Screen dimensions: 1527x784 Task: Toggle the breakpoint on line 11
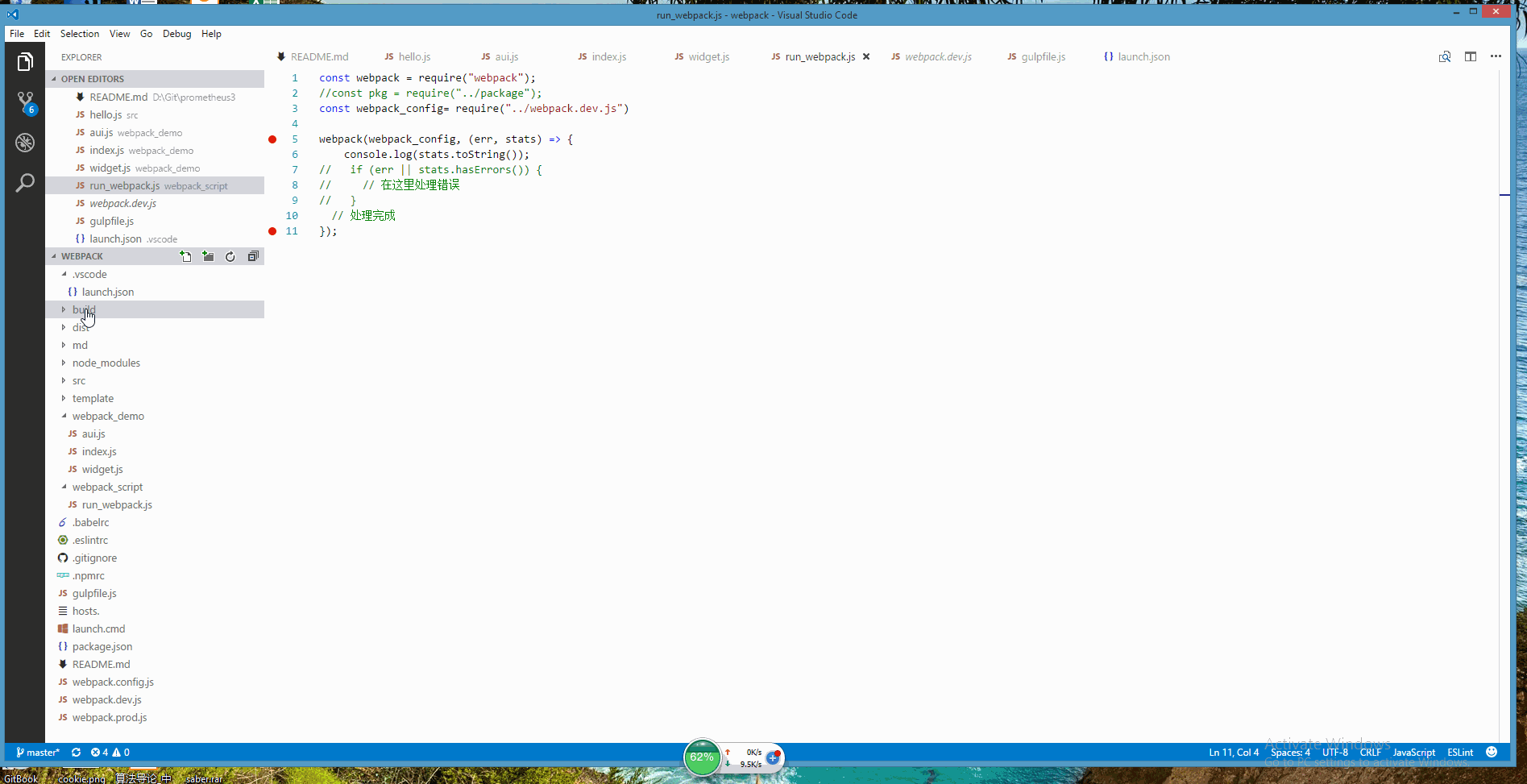pos(272,231)
